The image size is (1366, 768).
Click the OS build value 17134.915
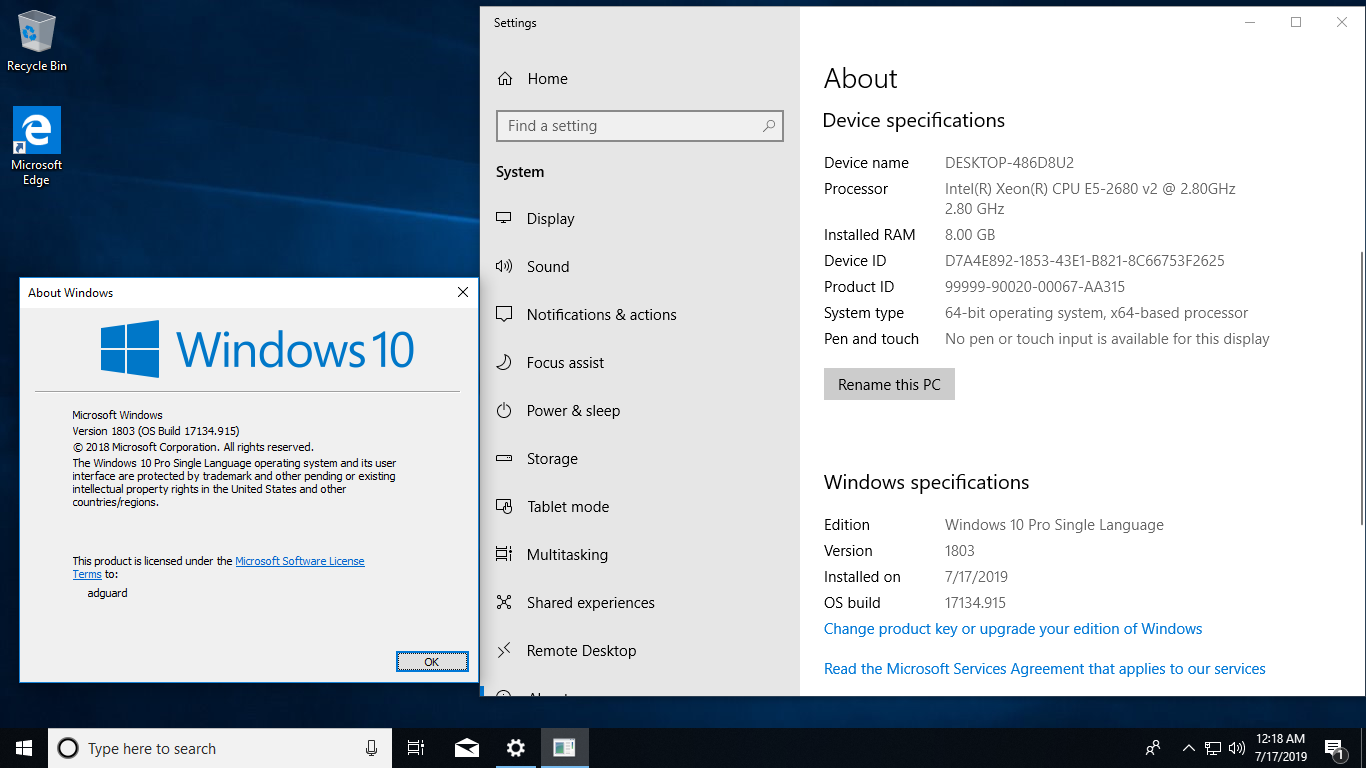point(975,603)
